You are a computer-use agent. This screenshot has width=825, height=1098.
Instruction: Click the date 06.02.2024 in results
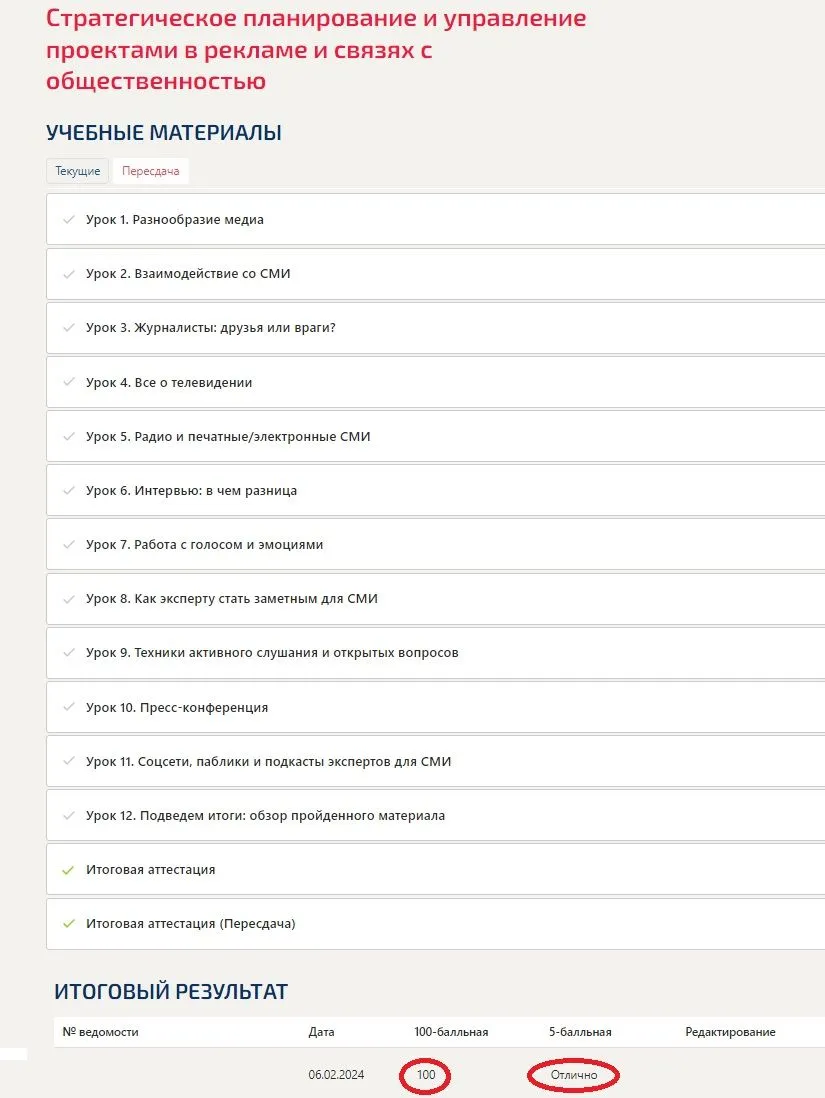click(x=336, y=1074)
